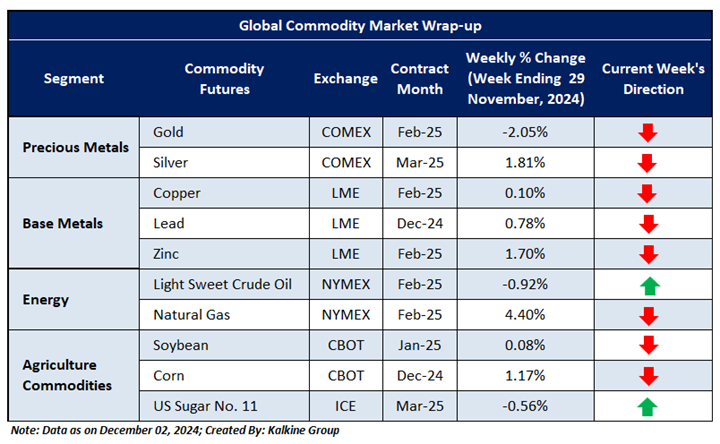Viewport: 720px width, 444px height.
Task: Select the Light Sweet Crude Oil cell
Action: click(222, 284)
